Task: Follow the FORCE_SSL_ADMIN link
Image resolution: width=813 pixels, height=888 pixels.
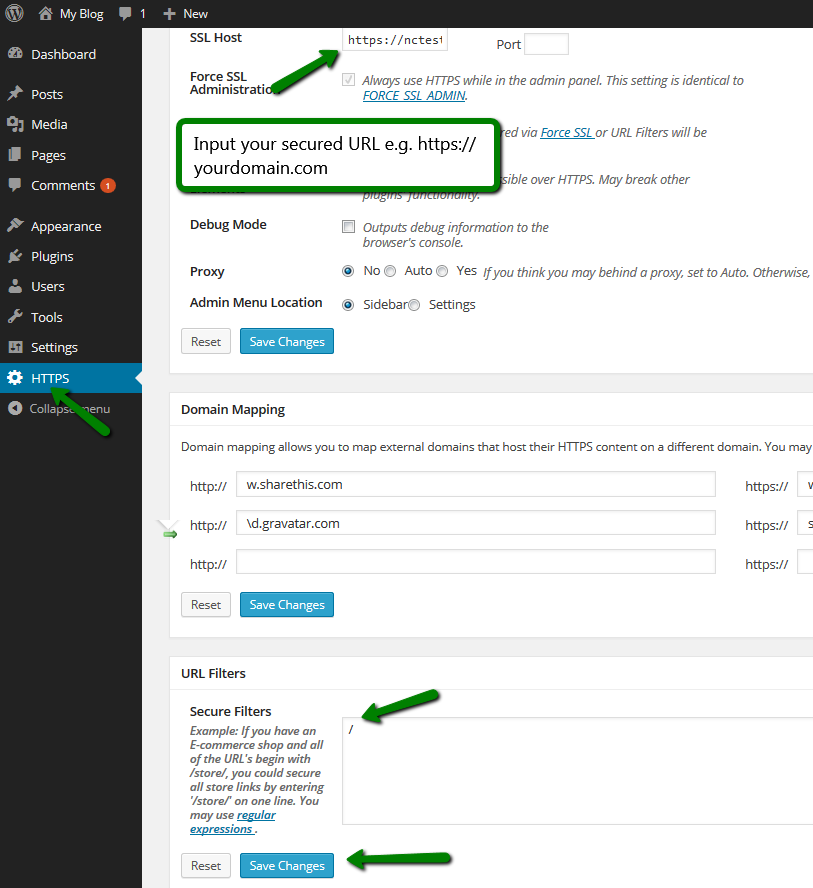Action: point(414,96)
